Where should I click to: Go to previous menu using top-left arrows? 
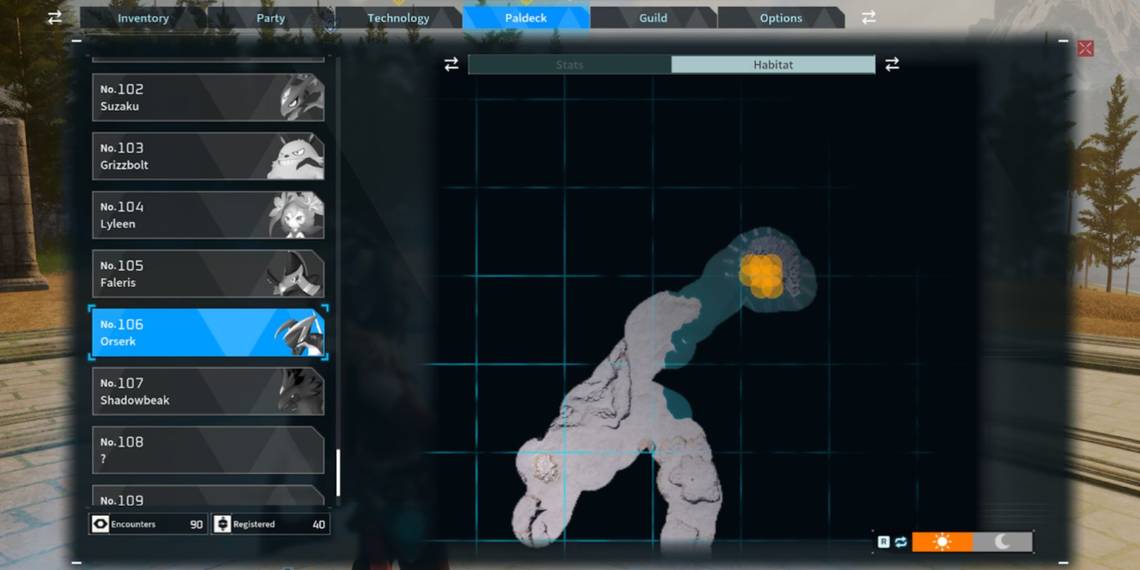click(x=55, y=17)
